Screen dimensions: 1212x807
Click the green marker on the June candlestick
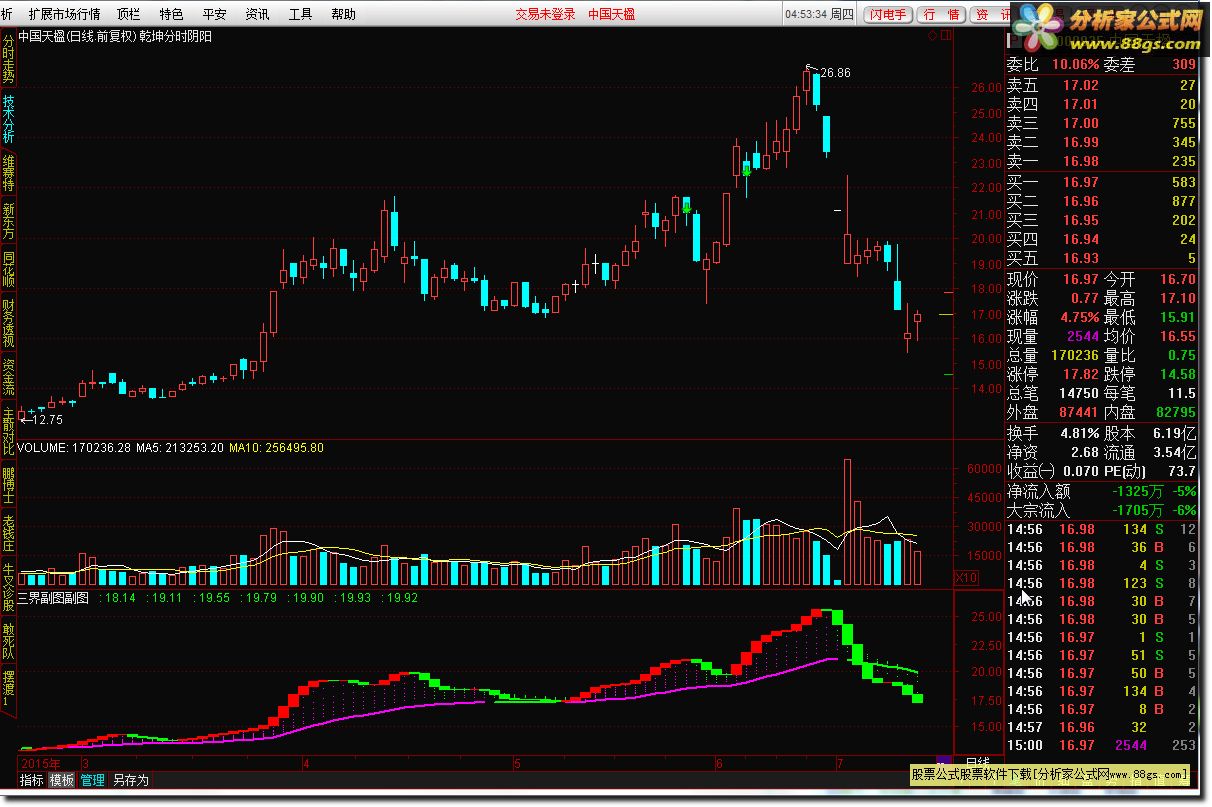click(x=747, y=171)
